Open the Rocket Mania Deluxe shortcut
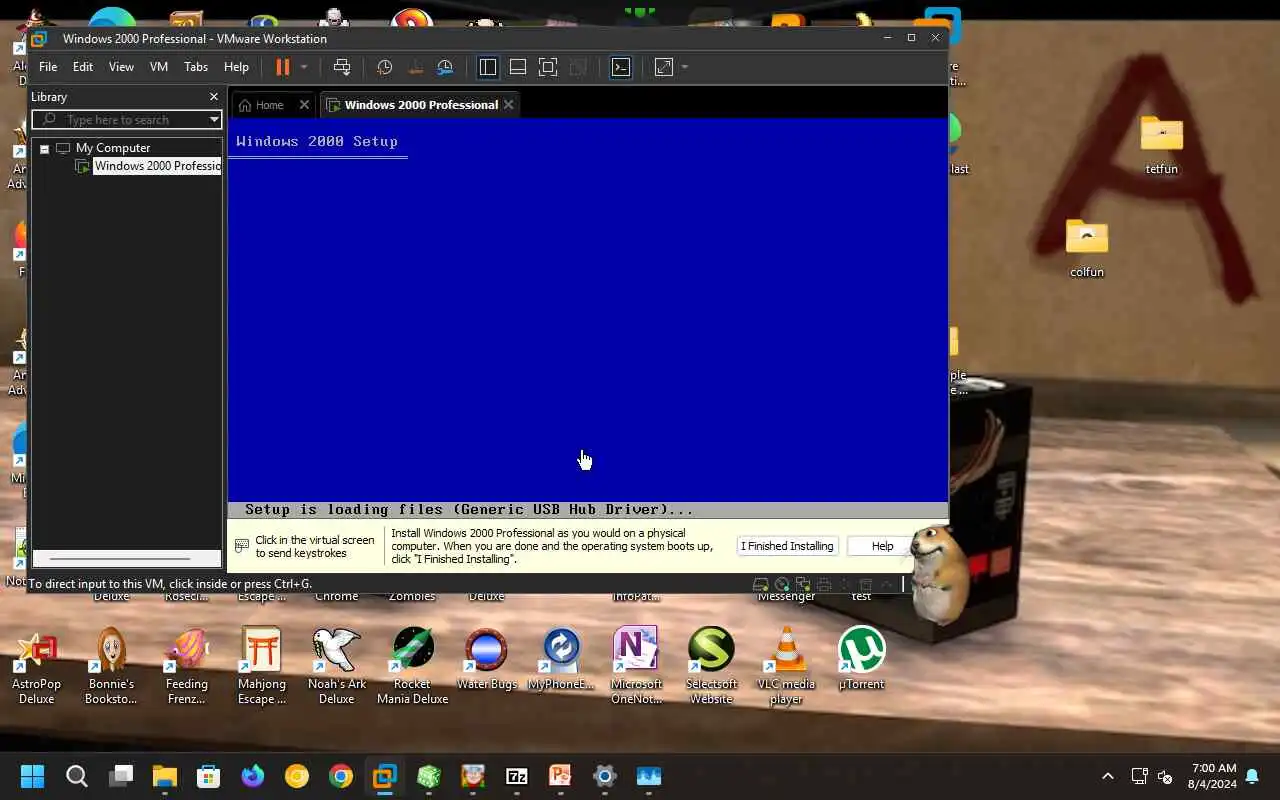Screen dimensions: 1280x800 (412, 665)
